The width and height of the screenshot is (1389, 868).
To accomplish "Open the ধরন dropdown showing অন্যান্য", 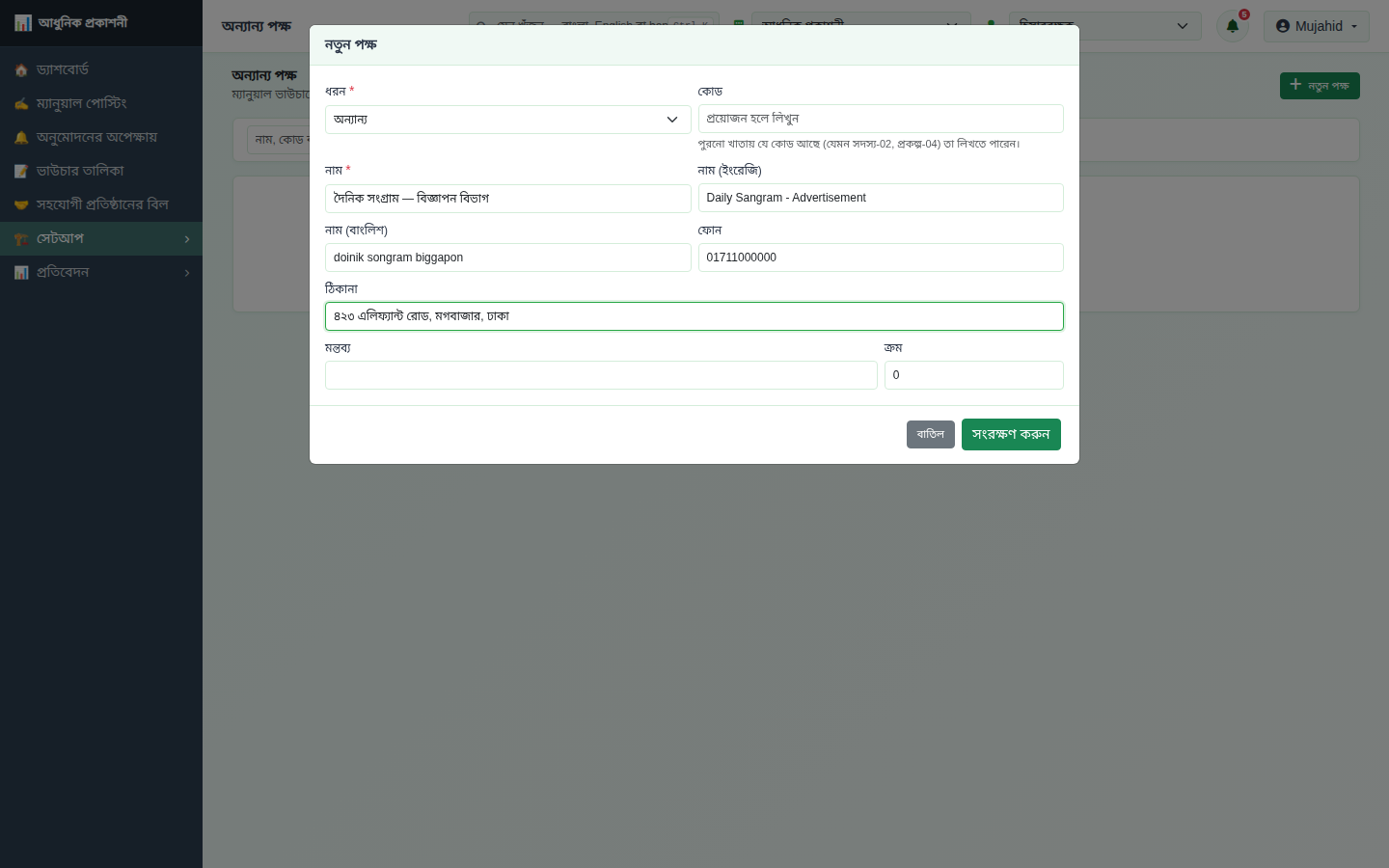I will click(x=507, y=120).
